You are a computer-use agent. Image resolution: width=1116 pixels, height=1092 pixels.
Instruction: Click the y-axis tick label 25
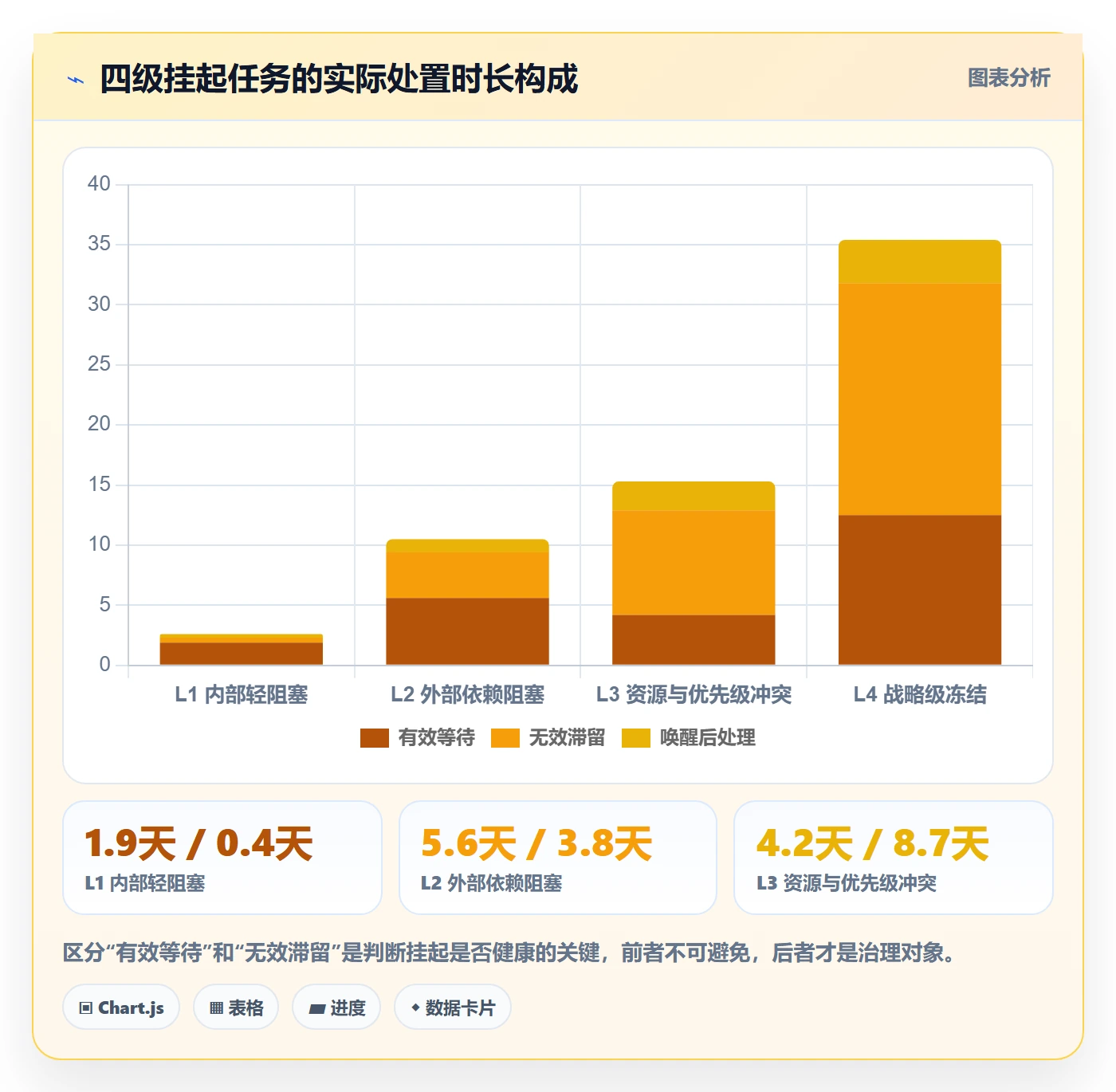point(99,364)
